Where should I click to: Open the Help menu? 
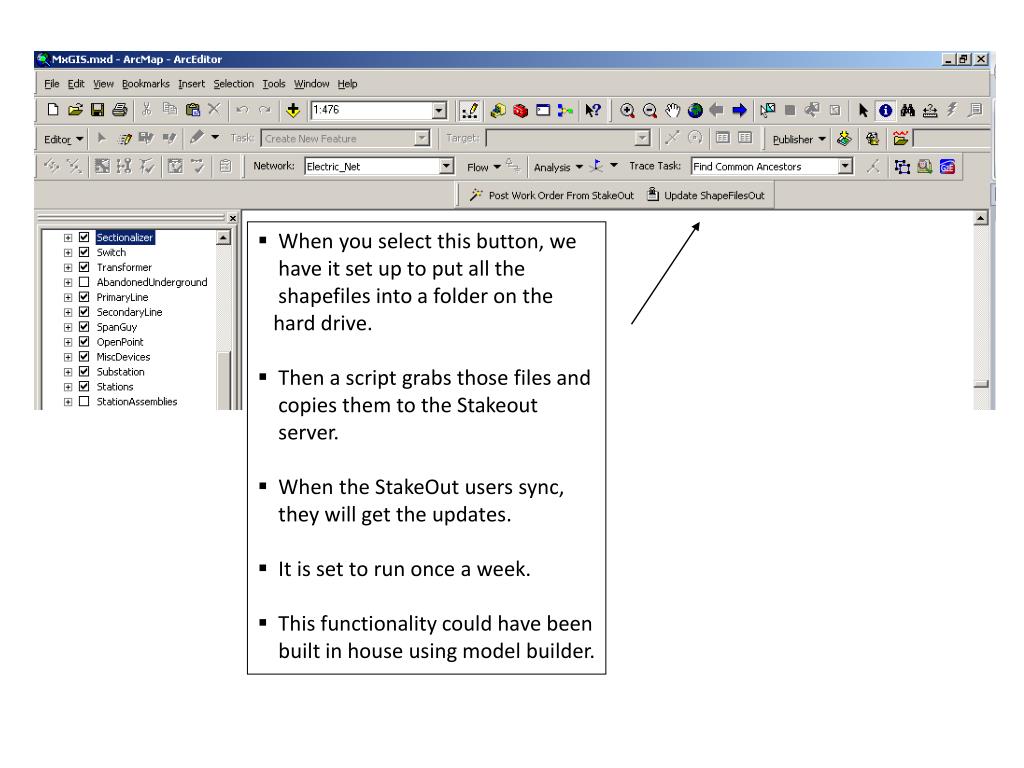pos(347,84)
